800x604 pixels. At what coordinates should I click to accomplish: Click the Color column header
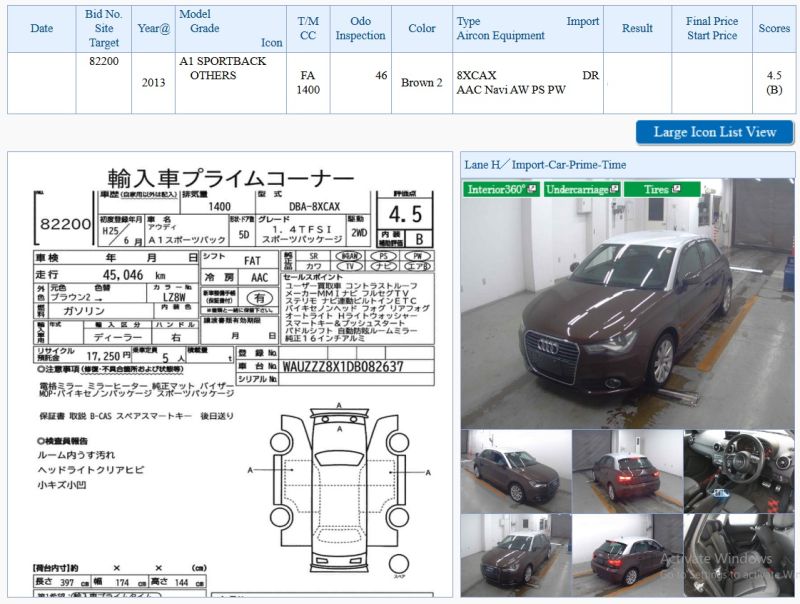422,29
